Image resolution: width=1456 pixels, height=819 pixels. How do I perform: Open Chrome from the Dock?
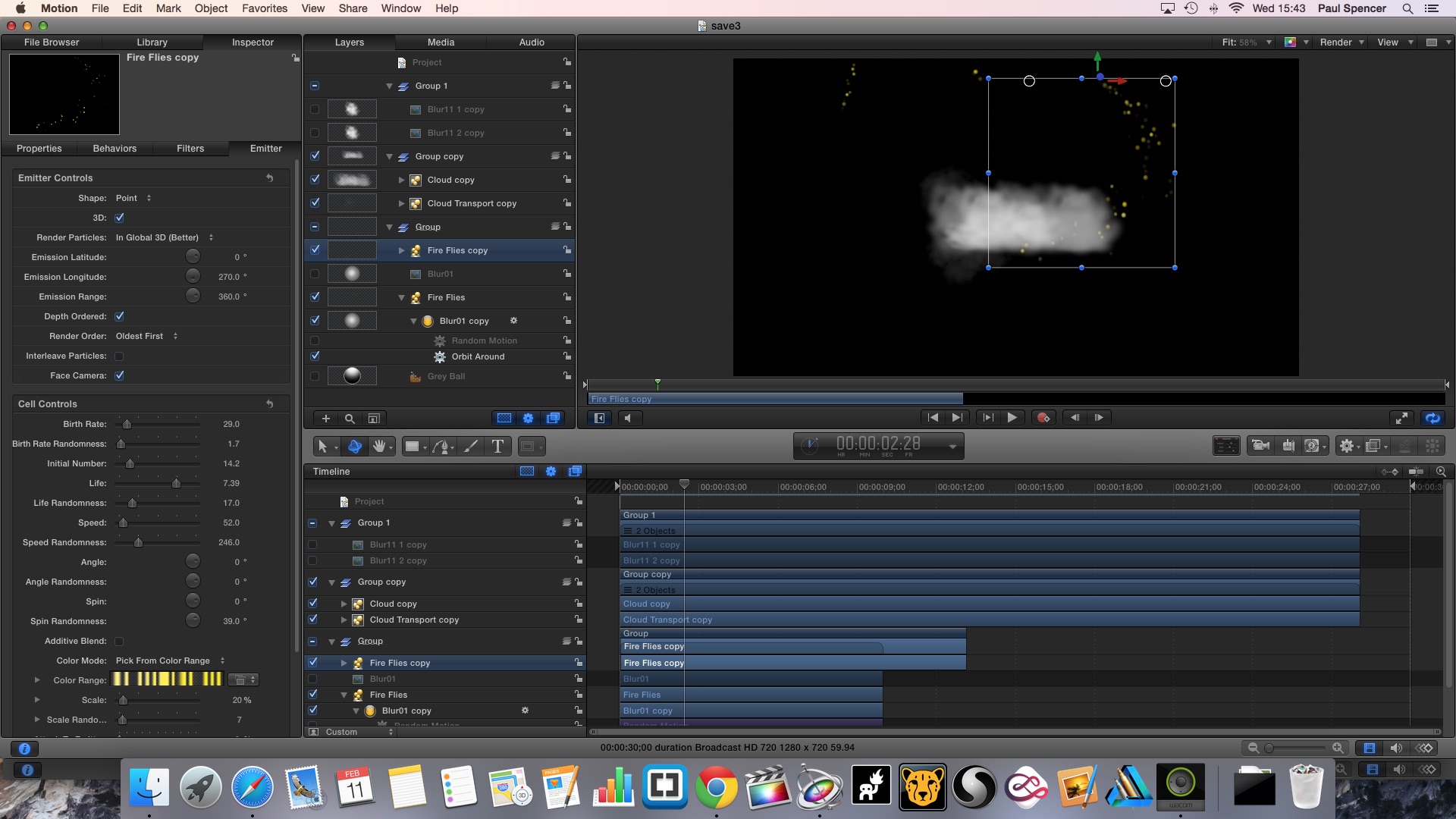[716, 787]
